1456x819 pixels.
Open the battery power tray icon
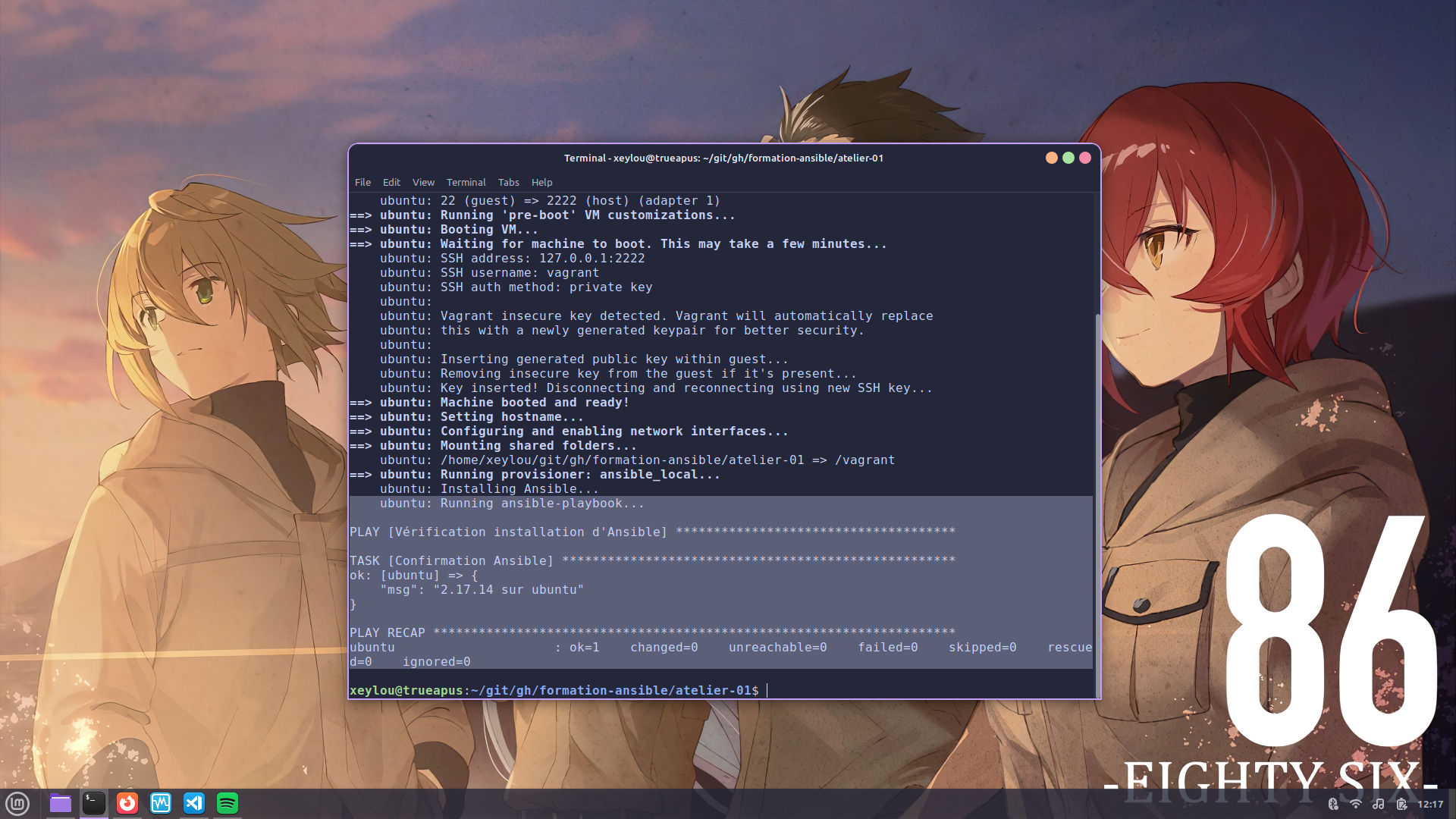1401,804
